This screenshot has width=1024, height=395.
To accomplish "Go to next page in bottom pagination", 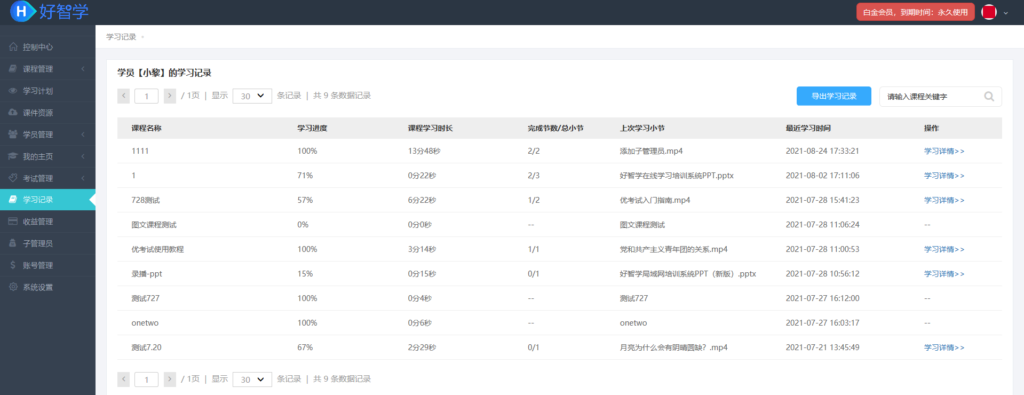I will click(170, 379).
